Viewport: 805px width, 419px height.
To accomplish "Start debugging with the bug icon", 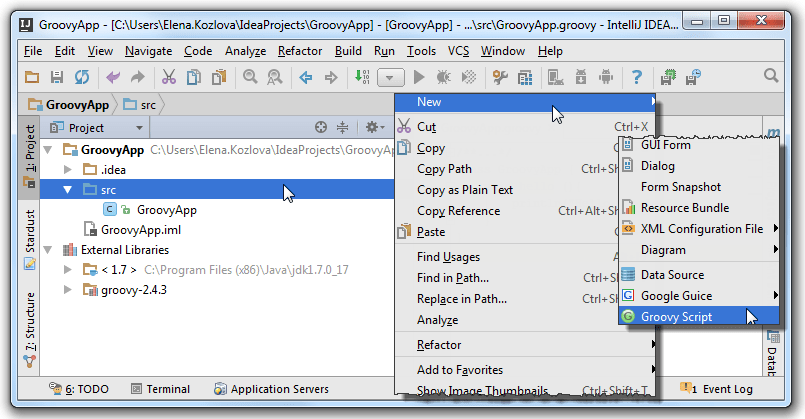I will 444,78.
